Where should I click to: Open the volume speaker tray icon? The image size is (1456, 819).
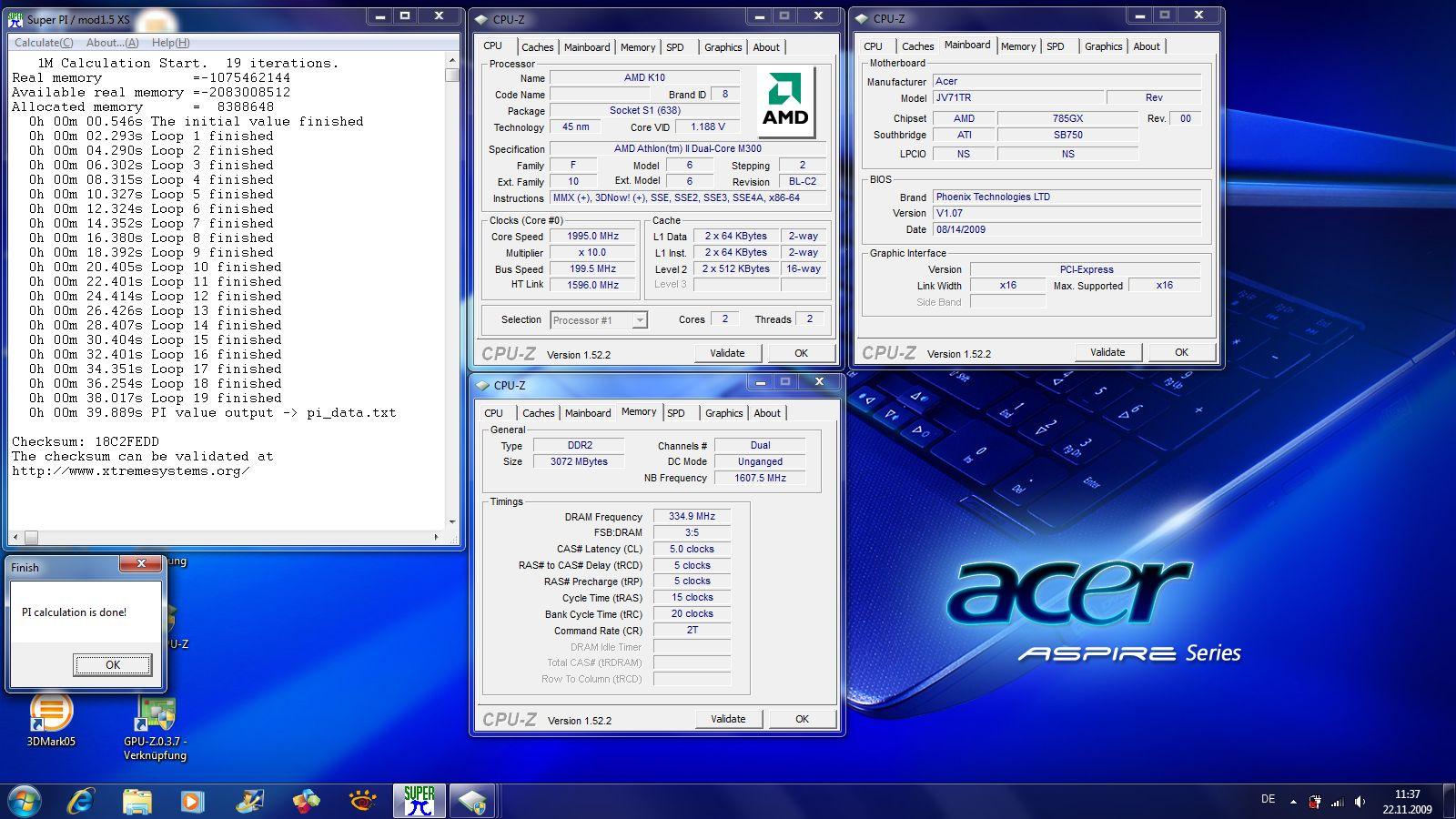(1360, 802)
